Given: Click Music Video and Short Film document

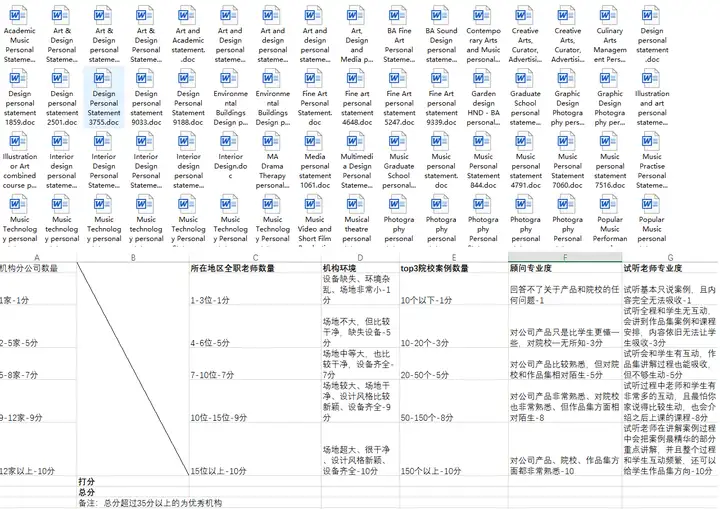Looking at the screenshot, I should (315, 220).
